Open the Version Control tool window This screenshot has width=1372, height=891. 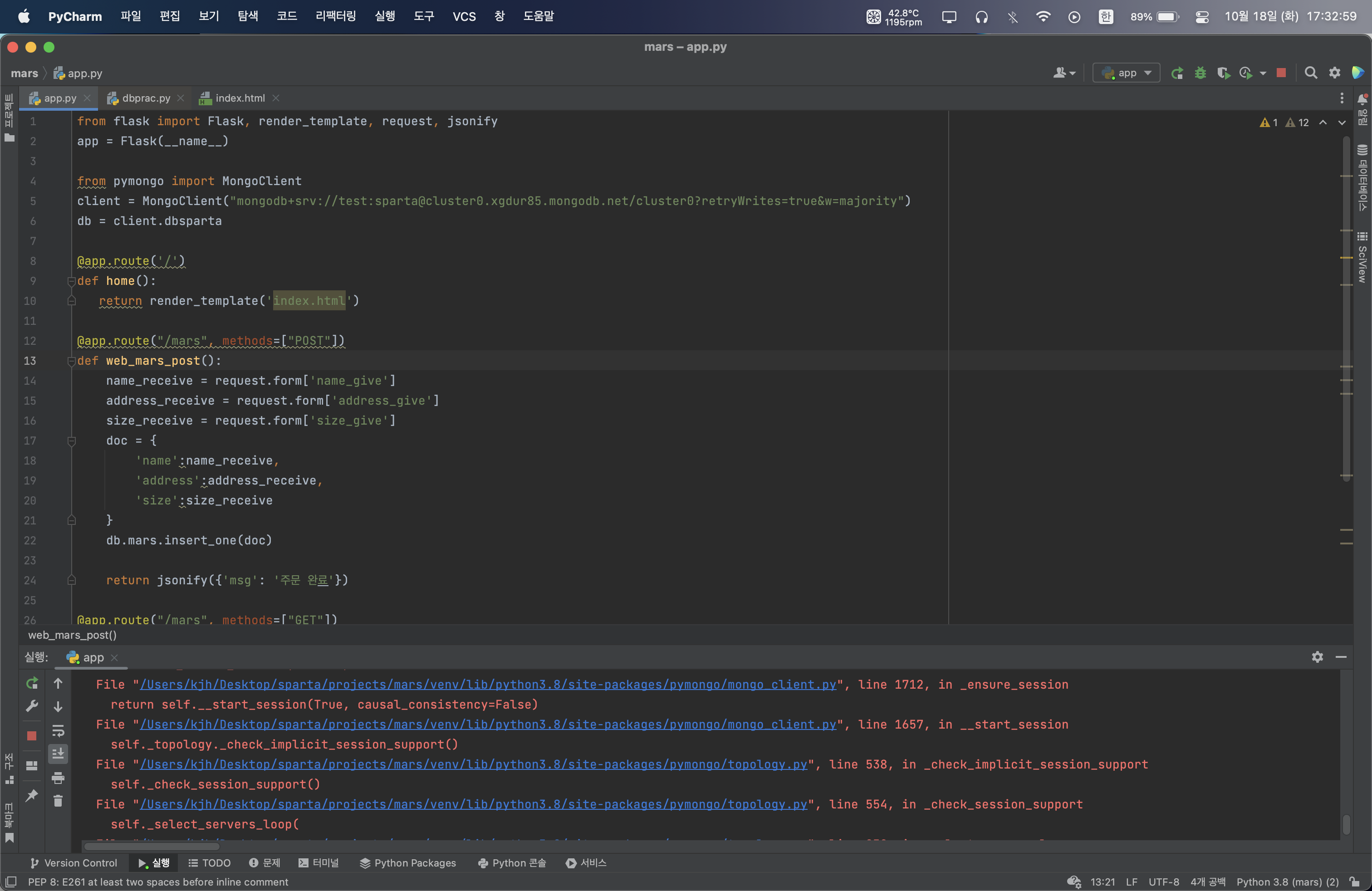(x=74, y=863)
